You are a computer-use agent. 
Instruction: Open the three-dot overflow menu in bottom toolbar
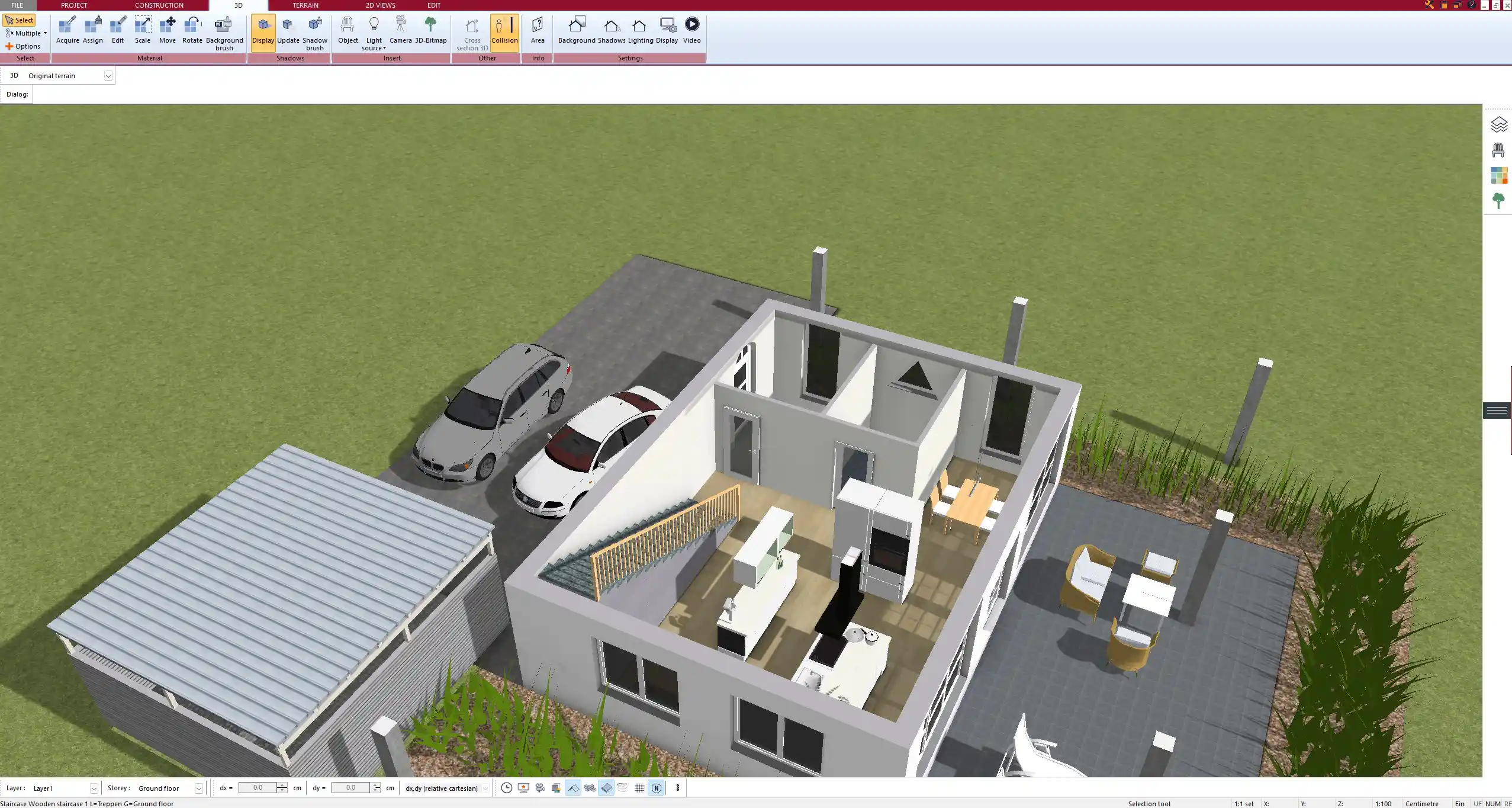[678, 788]
